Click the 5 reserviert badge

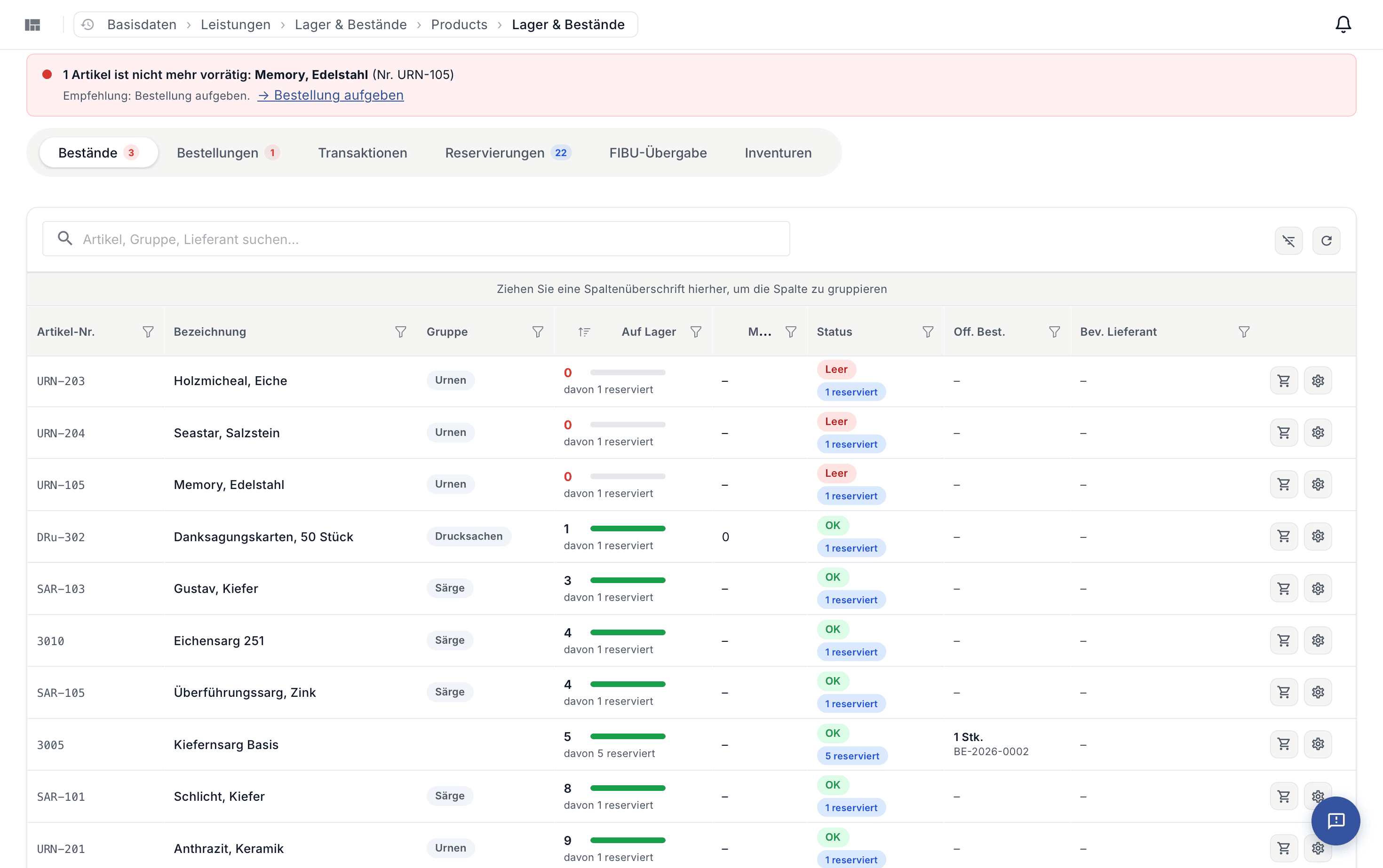tap(852, 756)
